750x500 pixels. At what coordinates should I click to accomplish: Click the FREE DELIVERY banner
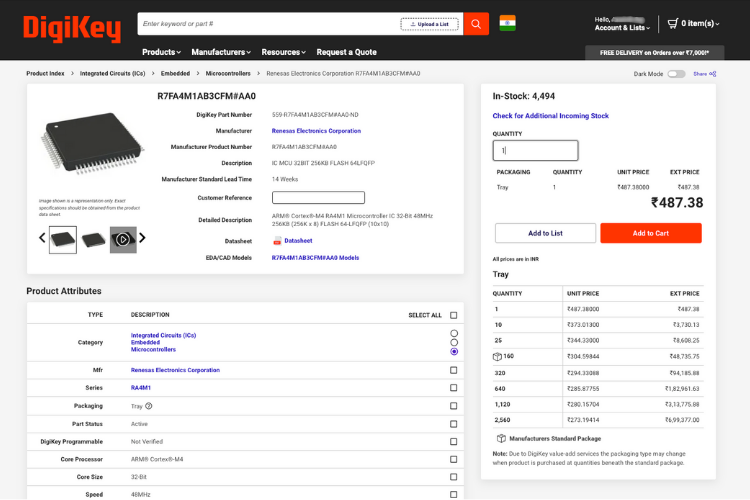click(x=654, y=53)
